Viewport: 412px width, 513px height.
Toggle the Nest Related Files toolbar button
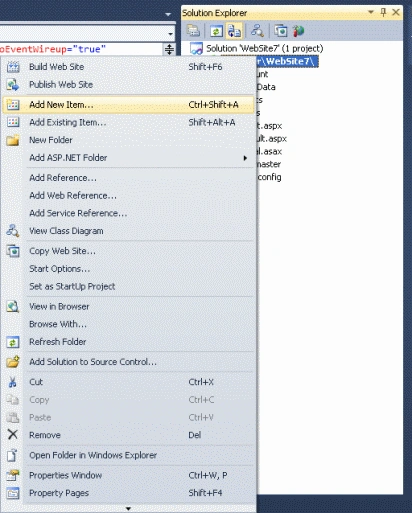click(x=234, y=31)
